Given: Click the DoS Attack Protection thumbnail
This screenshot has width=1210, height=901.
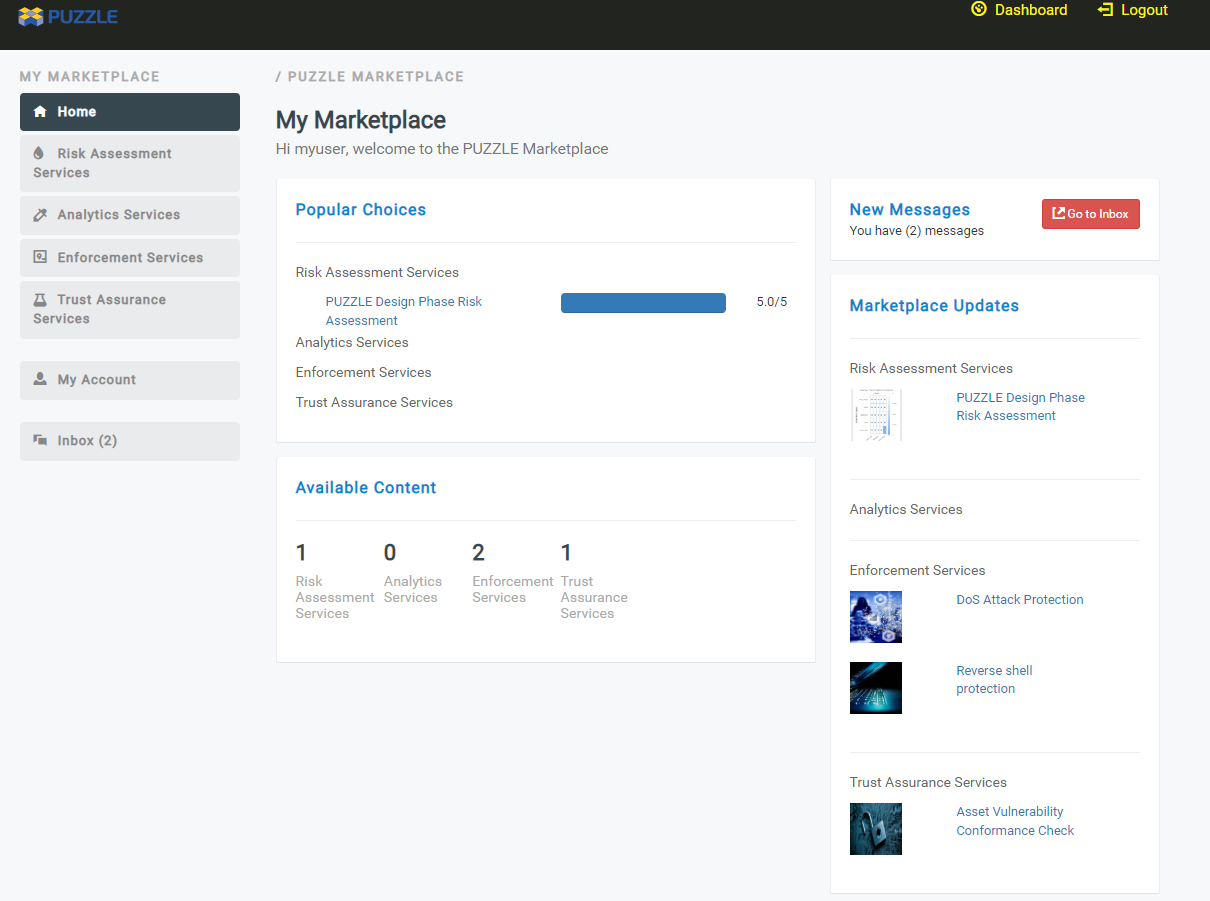Looking at the screenshot, I should point(876,617).
